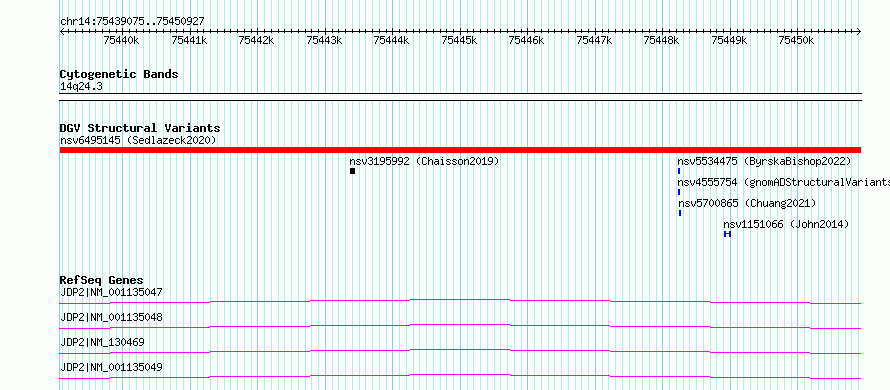Open nsv4555754 gnomAD structural variant label

click(783, 182)
